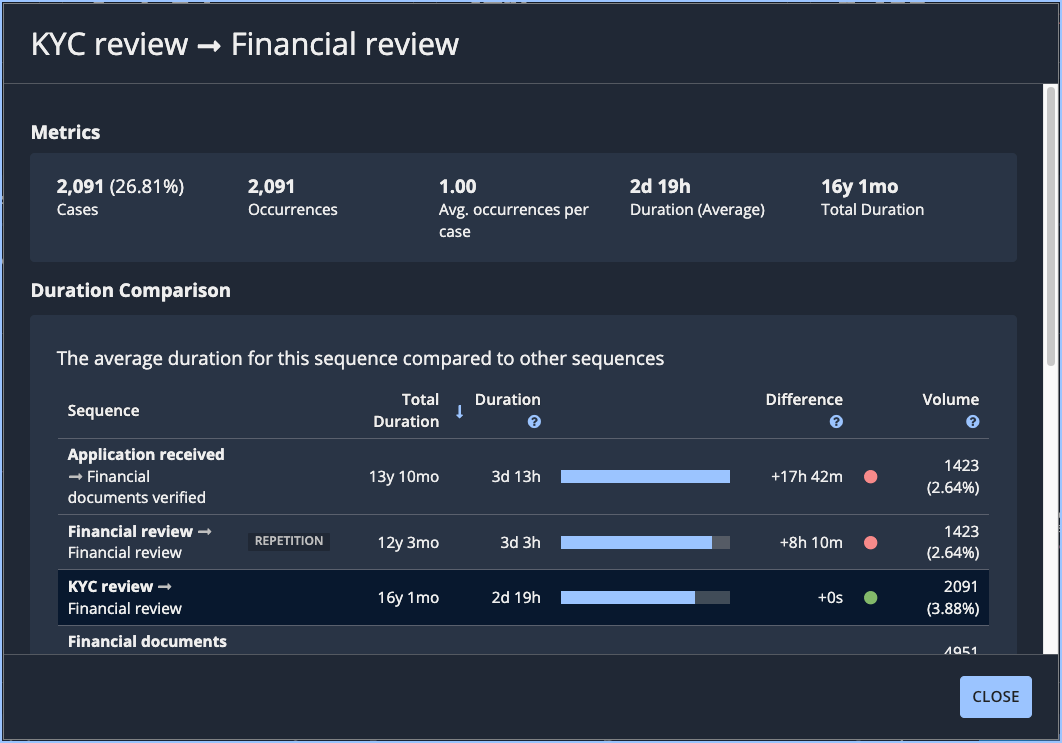Click the 2,091 Occurrences metric
This screenshot has width=1062, height=743.
pos(293,197)
